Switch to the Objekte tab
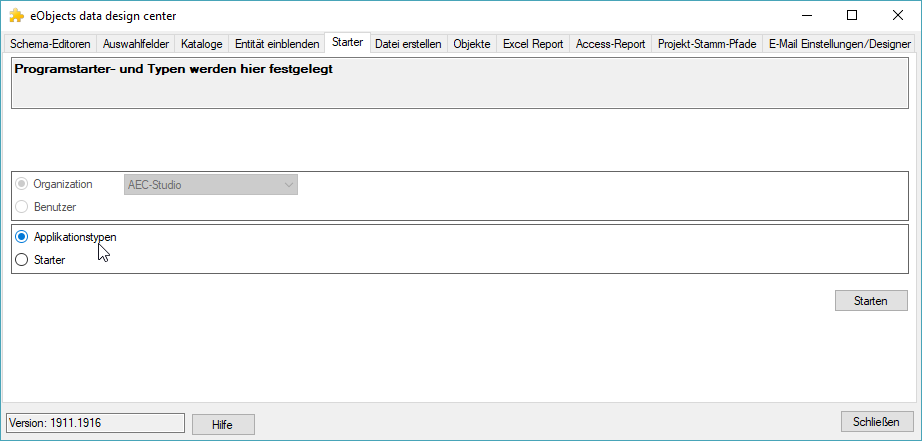Image resolution: width=922 pixels, height=441 pixels. [472, 44]
